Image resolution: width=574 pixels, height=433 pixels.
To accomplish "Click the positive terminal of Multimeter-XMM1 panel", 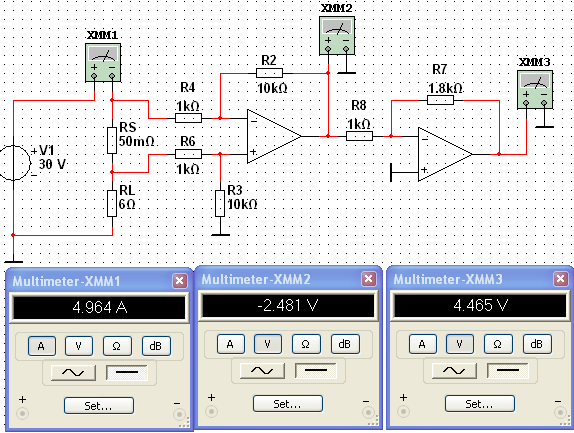I will (22, 414).
